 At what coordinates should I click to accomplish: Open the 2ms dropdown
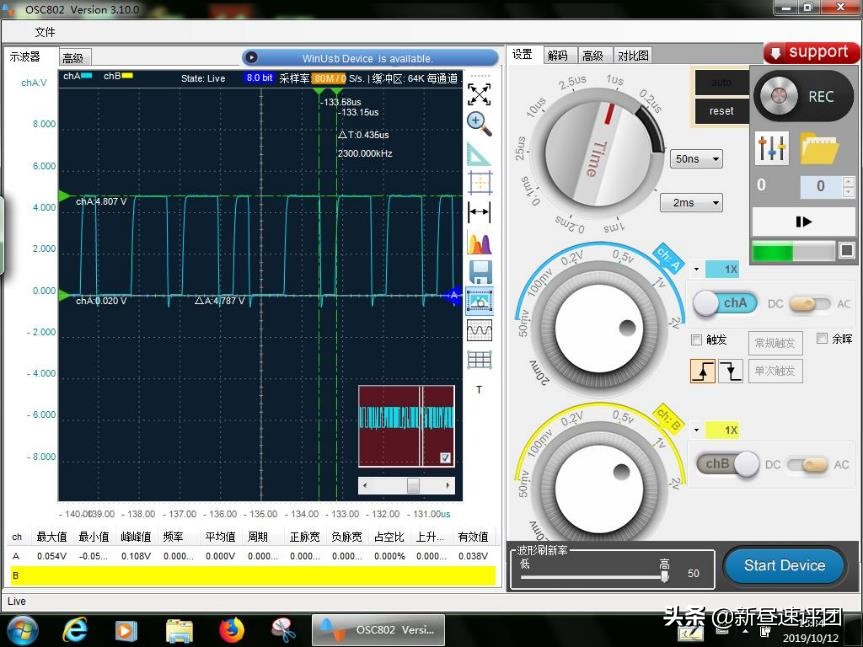point(690,203)
